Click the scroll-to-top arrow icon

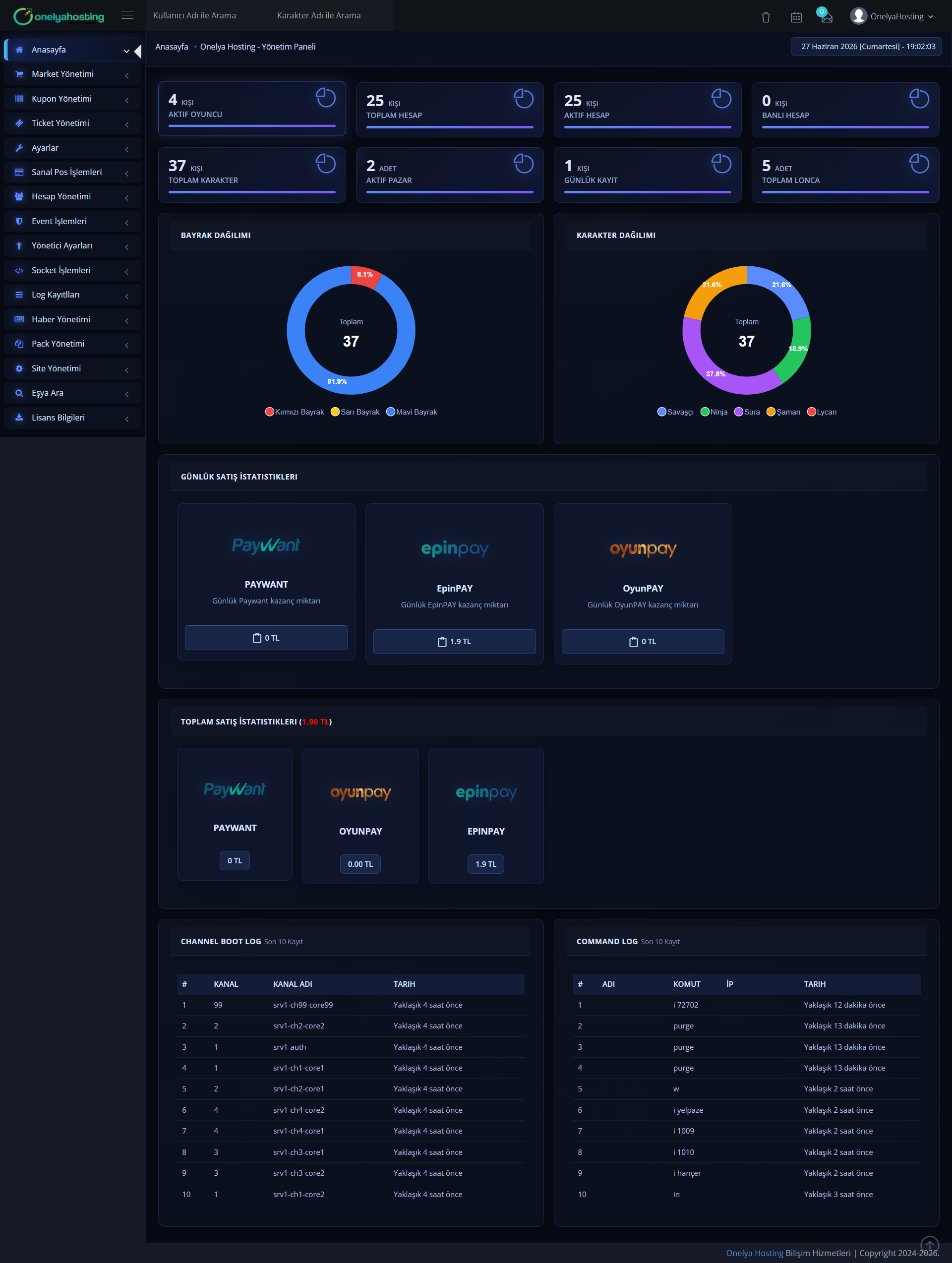[x=930, y=1245]
